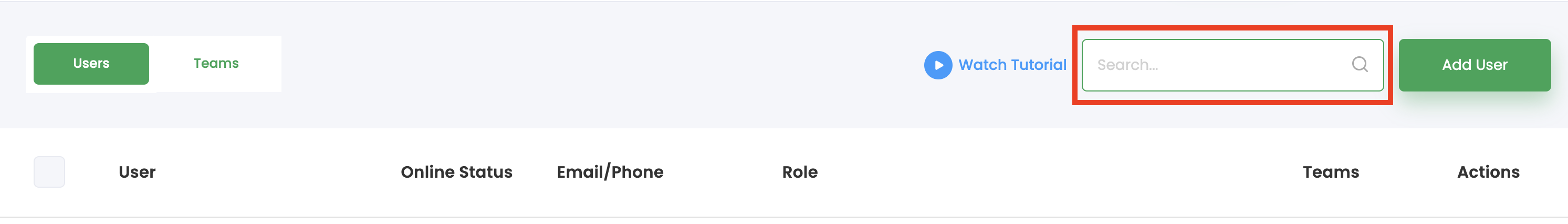The width and height of the screenshot is (1568, 224).
Task: Switch to the Teams tab
Action: 216,63
